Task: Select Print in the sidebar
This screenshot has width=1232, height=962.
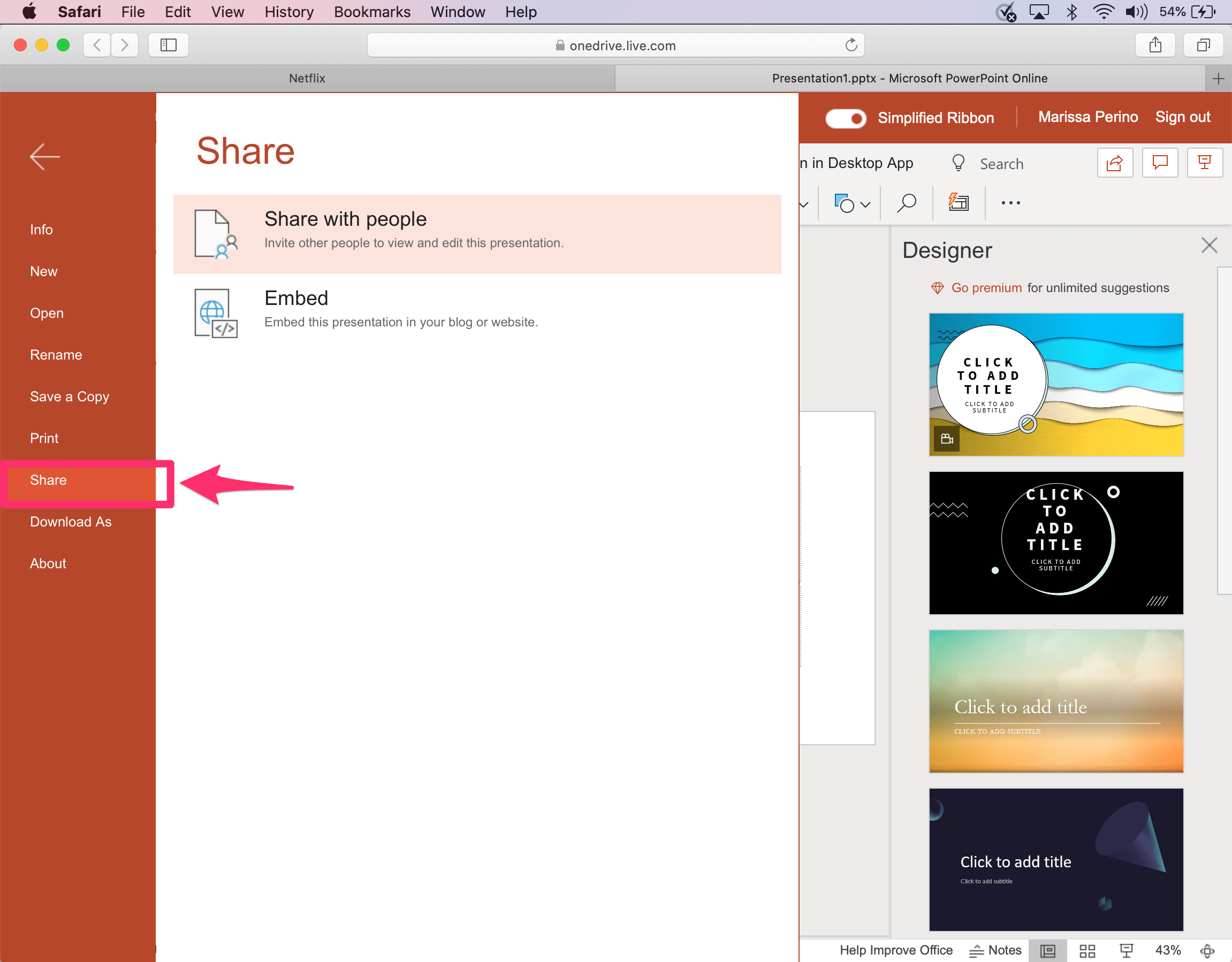Action: (x=44, y=438)
